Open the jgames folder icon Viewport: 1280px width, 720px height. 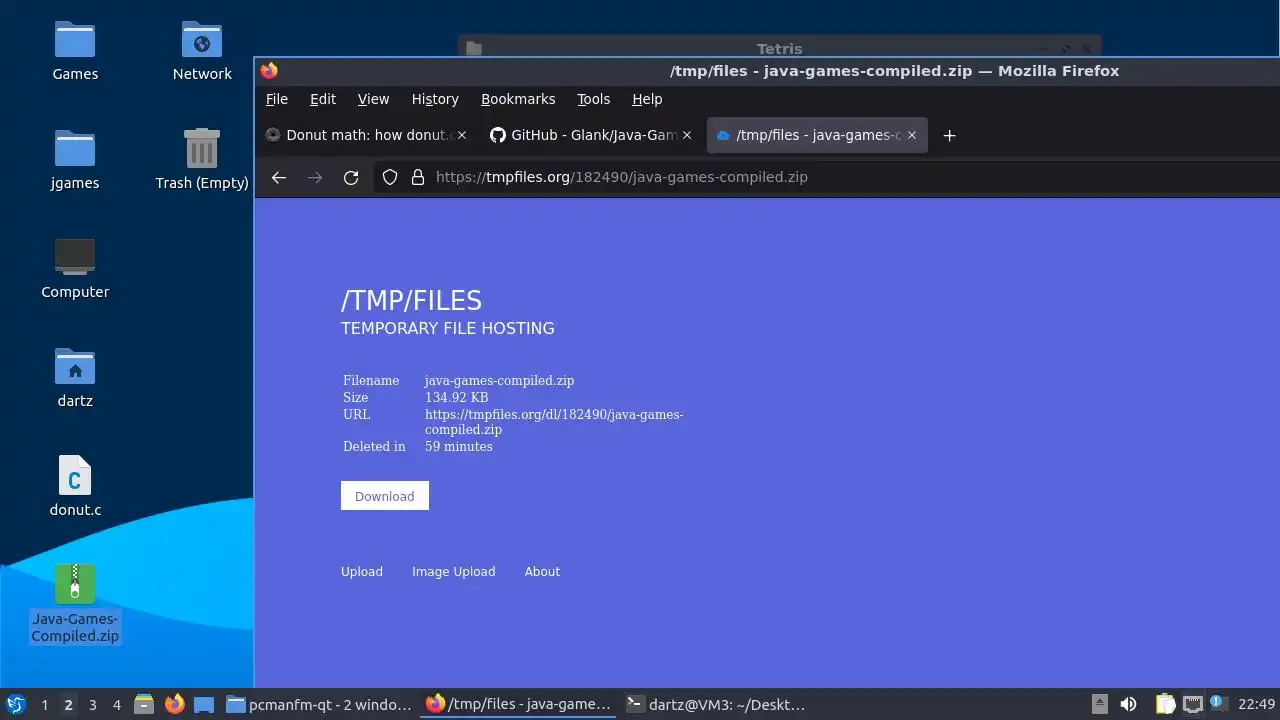pyautogui.click(x=75, y=159)
